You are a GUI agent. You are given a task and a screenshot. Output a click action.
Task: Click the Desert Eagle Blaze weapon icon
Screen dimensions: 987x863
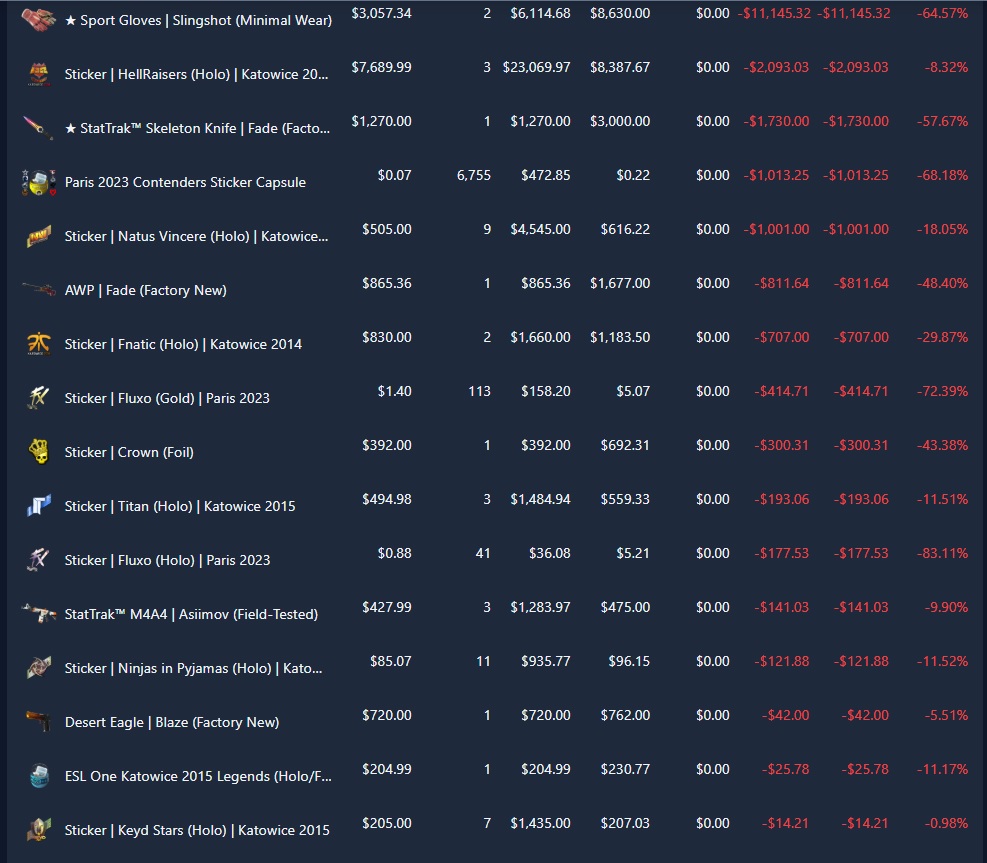coord(38,721)
